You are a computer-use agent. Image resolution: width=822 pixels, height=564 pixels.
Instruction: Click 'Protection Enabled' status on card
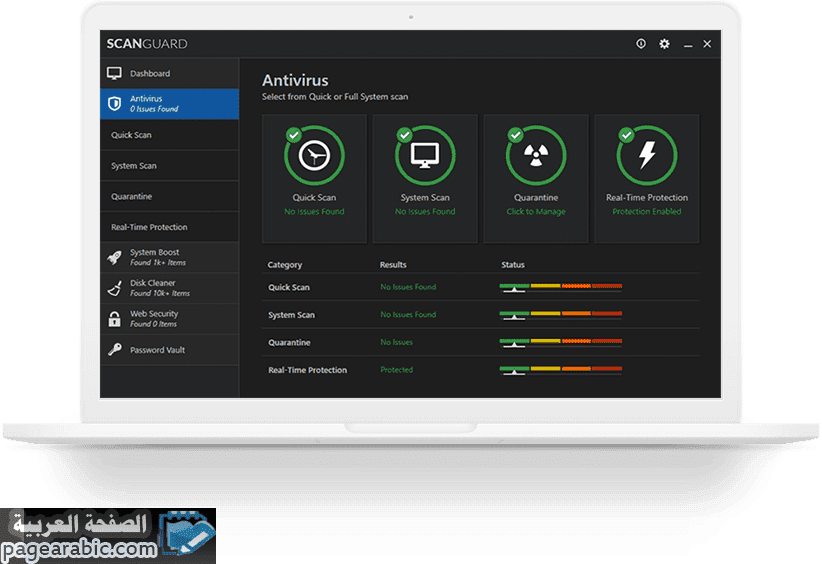pos(647,212)
